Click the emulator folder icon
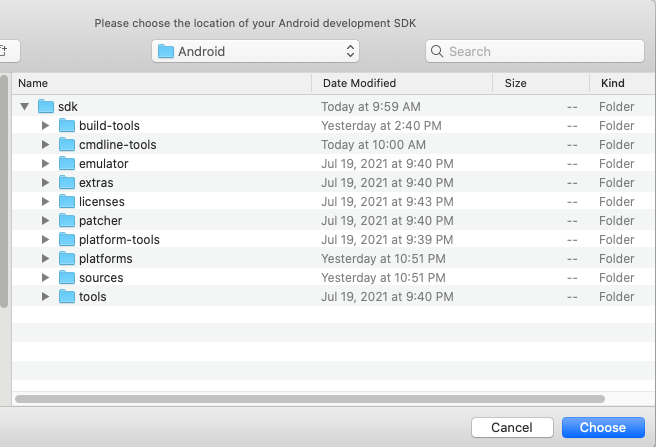Viewport: 656px width, 447px height. pyautogui.click(x=67, y=163)
